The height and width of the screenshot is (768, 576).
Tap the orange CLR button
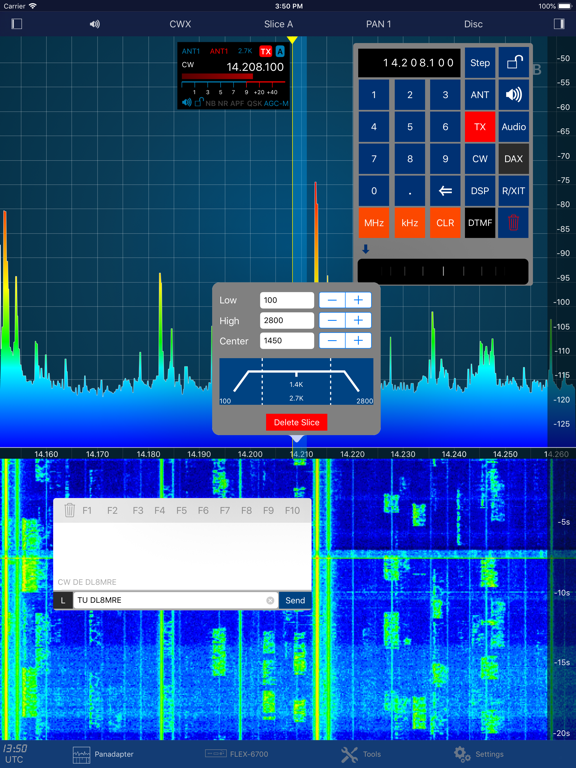tap(445, 223)
